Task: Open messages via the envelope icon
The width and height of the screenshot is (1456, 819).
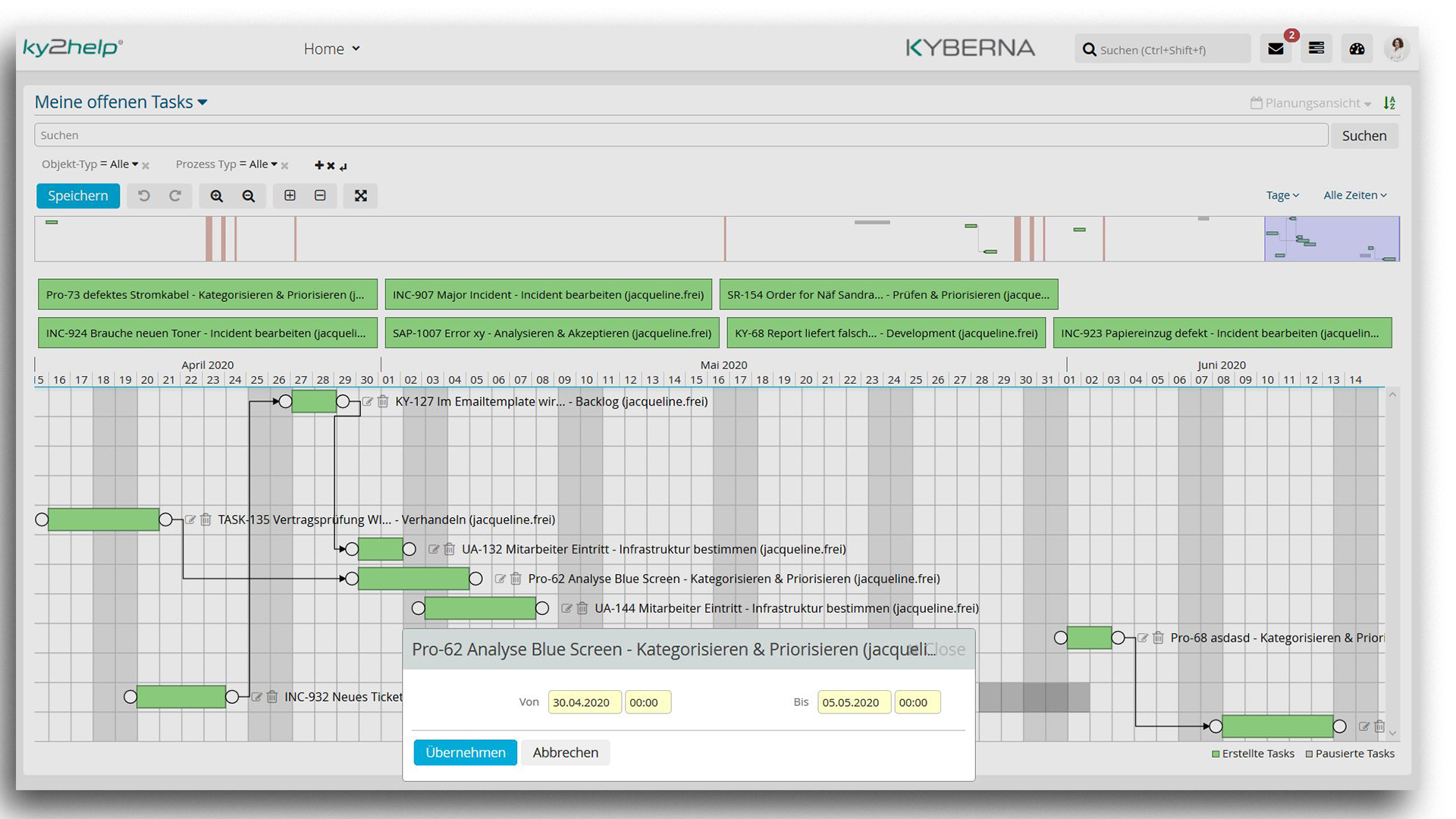Action: coord(1276,48)
